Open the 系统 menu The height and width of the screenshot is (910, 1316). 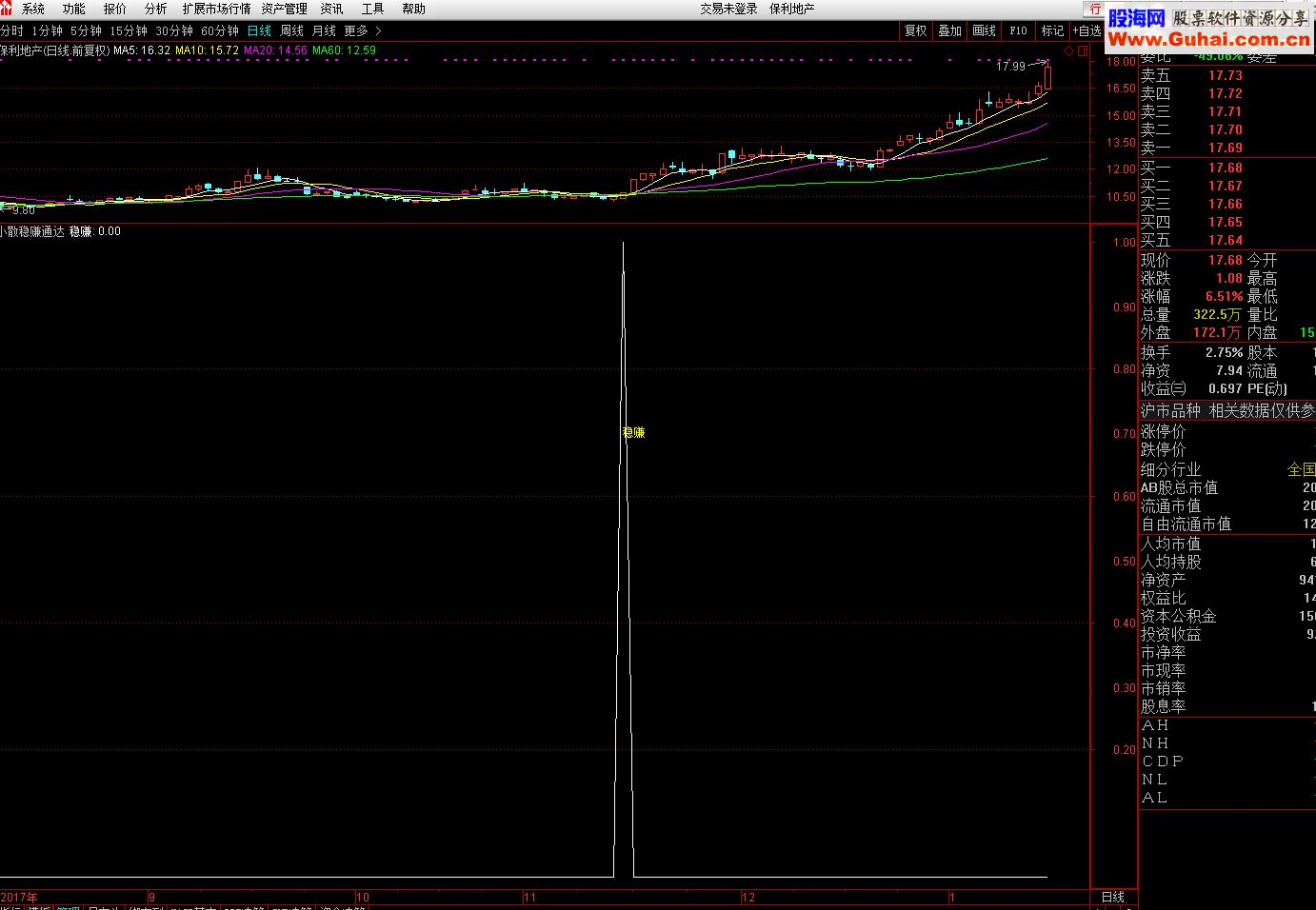pos(32,9)
